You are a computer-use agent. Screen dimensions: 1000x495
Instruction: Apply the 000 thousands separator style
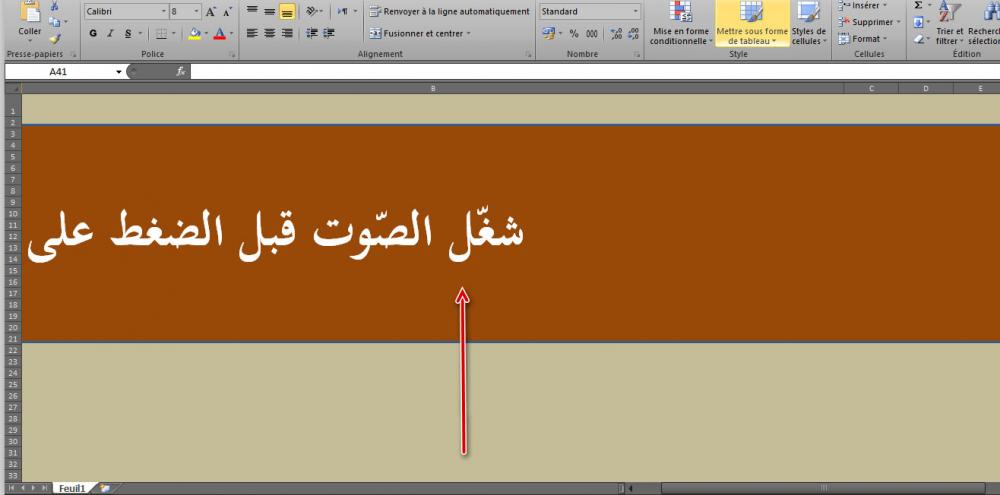point(592,33)
